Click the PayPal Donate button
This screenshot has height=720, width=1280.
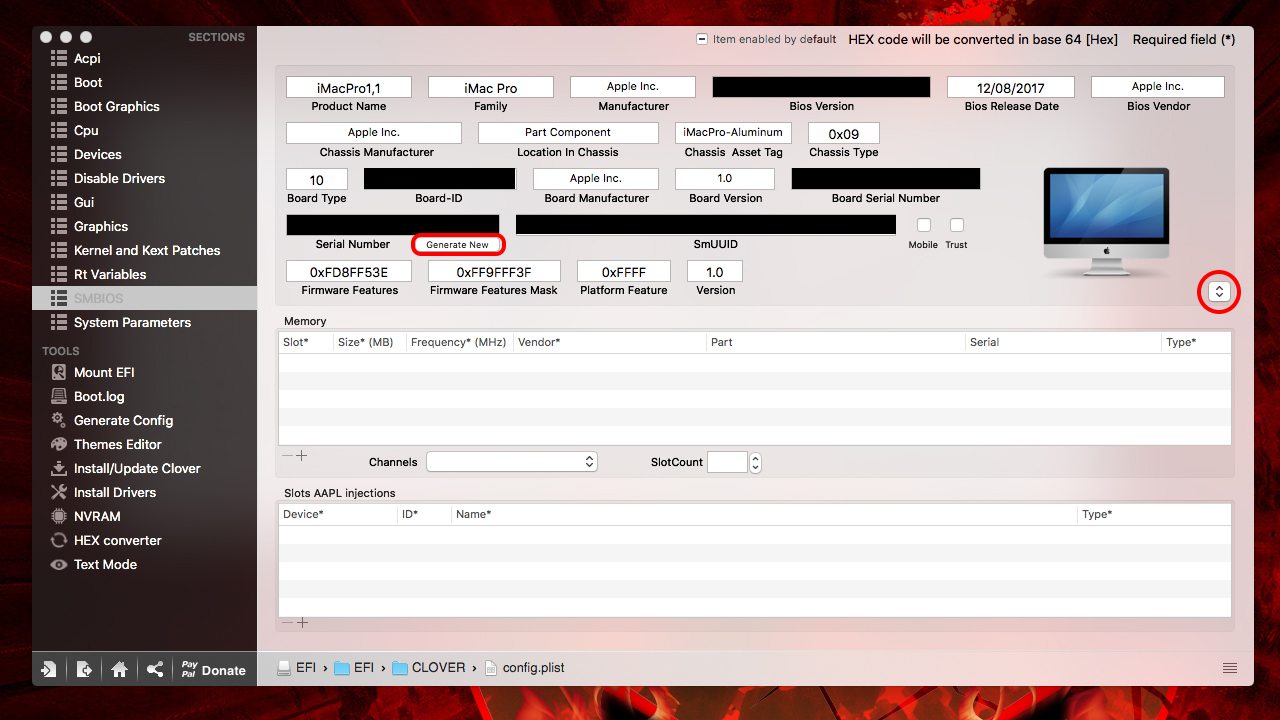tap(213, 670)
